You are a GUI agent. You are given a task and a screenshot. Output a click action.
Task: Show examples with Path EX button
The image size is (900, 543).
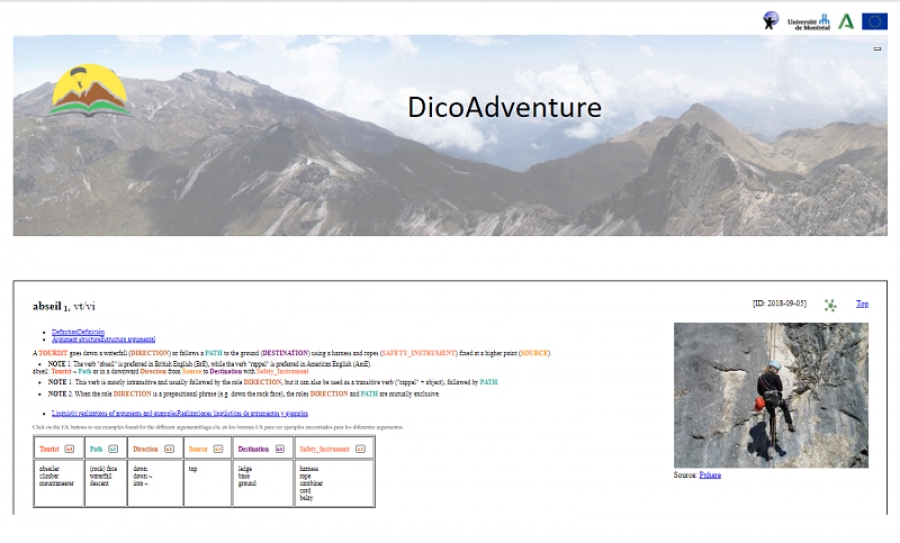(x=112, y=449)
